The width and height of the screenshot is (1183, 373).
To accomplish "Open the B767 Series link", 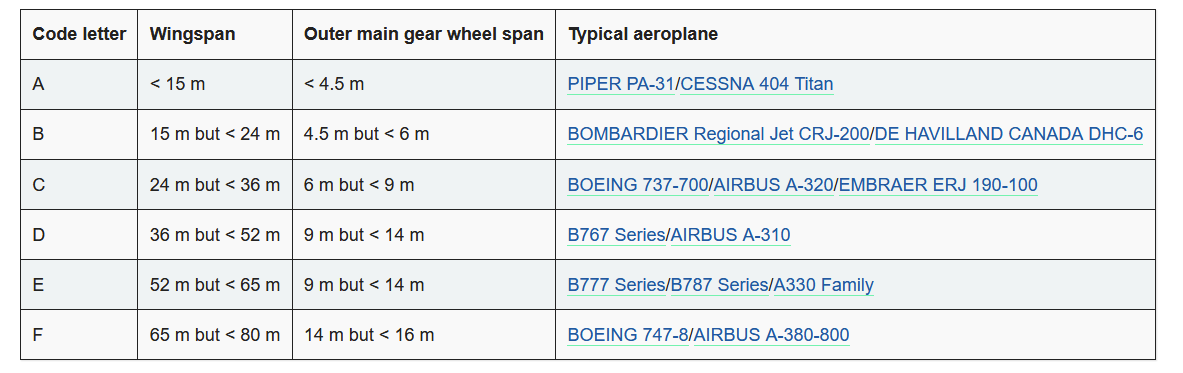I will pyautogui.click(x=616, y=235).
